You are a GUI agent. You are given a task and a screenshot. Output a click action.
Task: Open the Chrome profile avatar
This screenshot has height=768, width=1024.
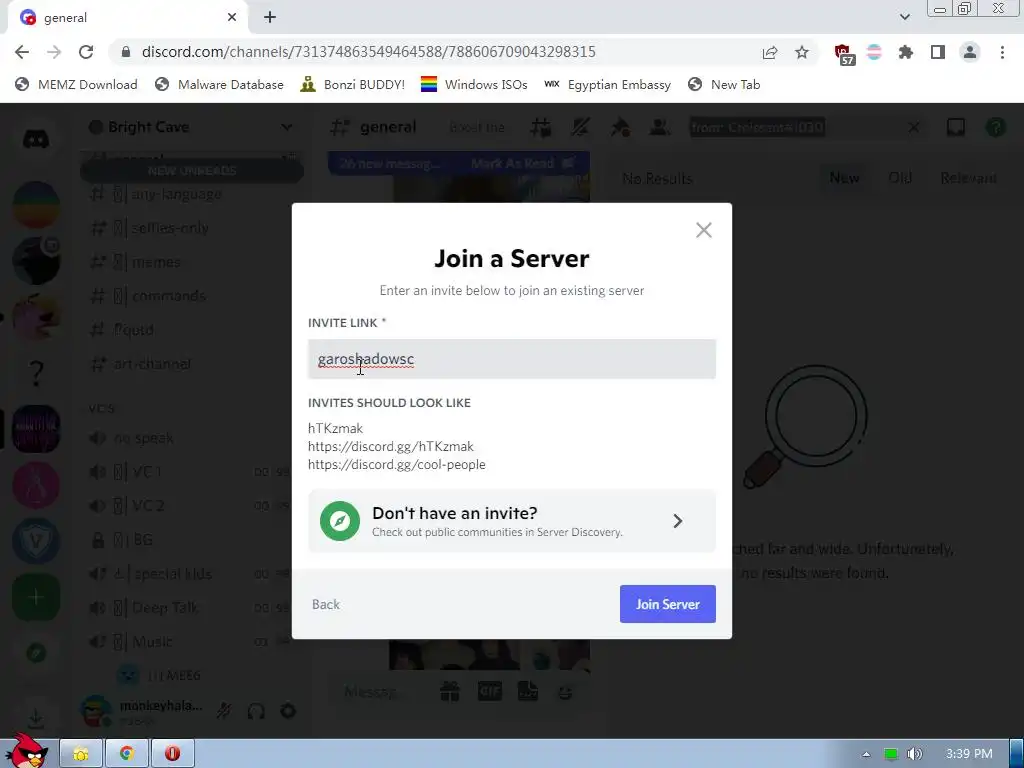(970, 53)
